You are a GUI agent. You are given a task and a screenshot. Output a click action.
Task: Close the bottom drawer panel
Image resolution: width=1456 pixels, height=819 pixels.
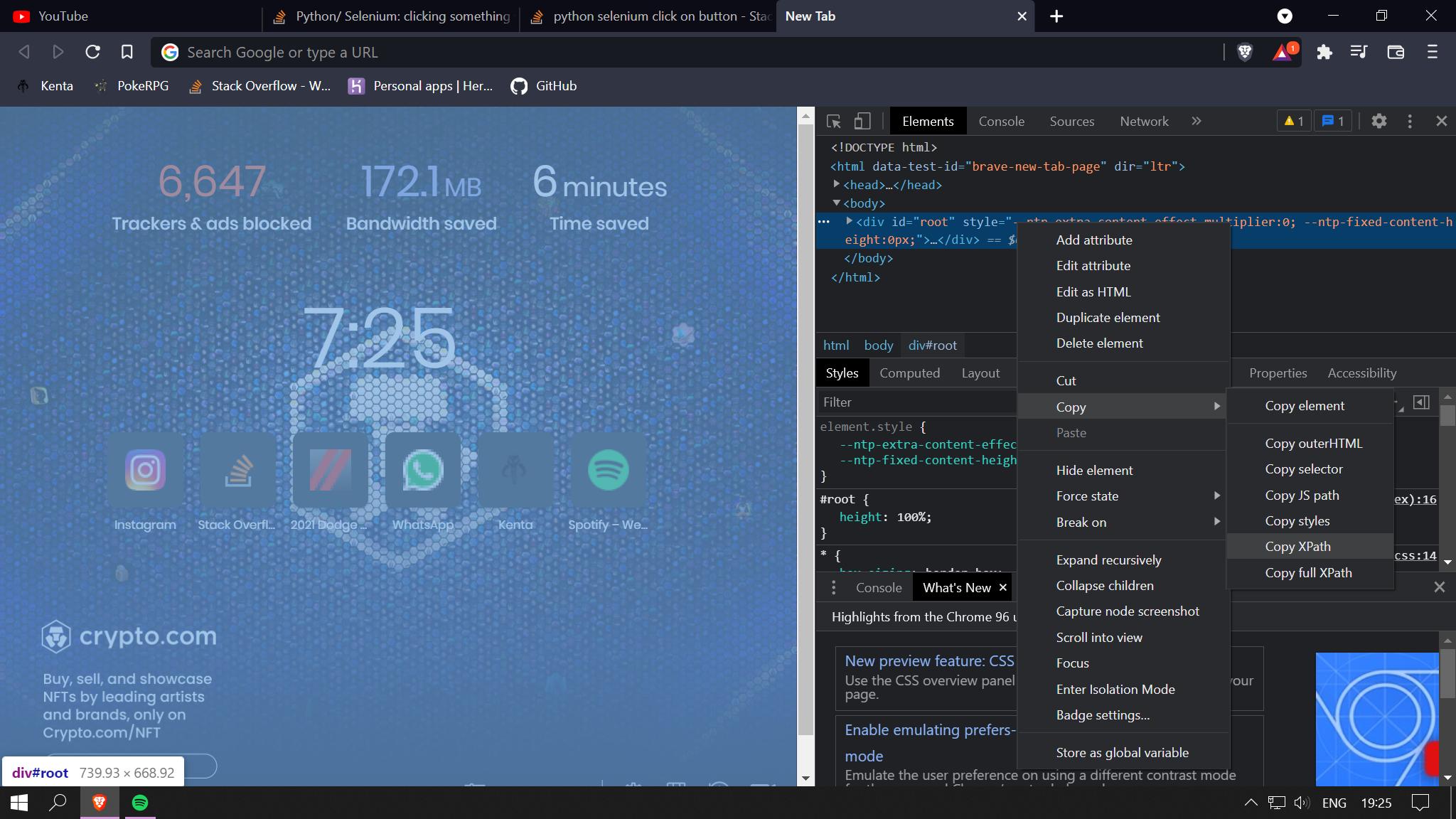click(1440, 587)
